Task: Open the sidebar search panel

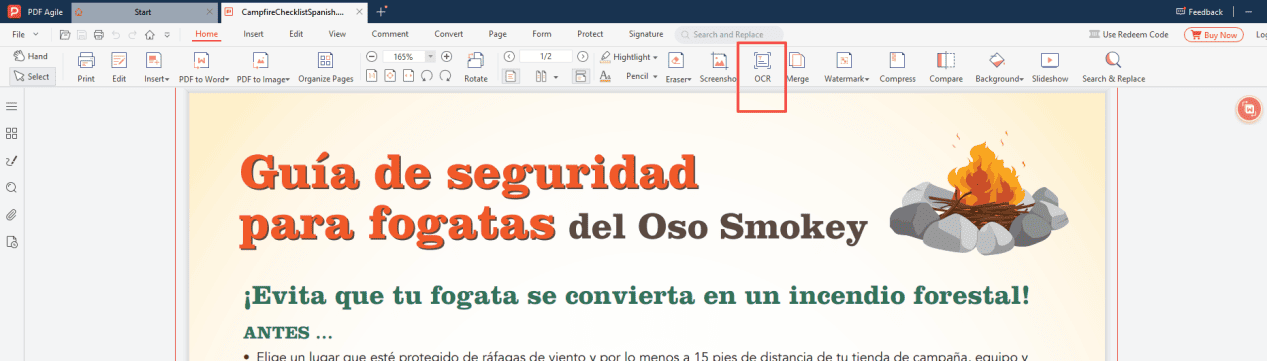Action: [x=12, y=187]
